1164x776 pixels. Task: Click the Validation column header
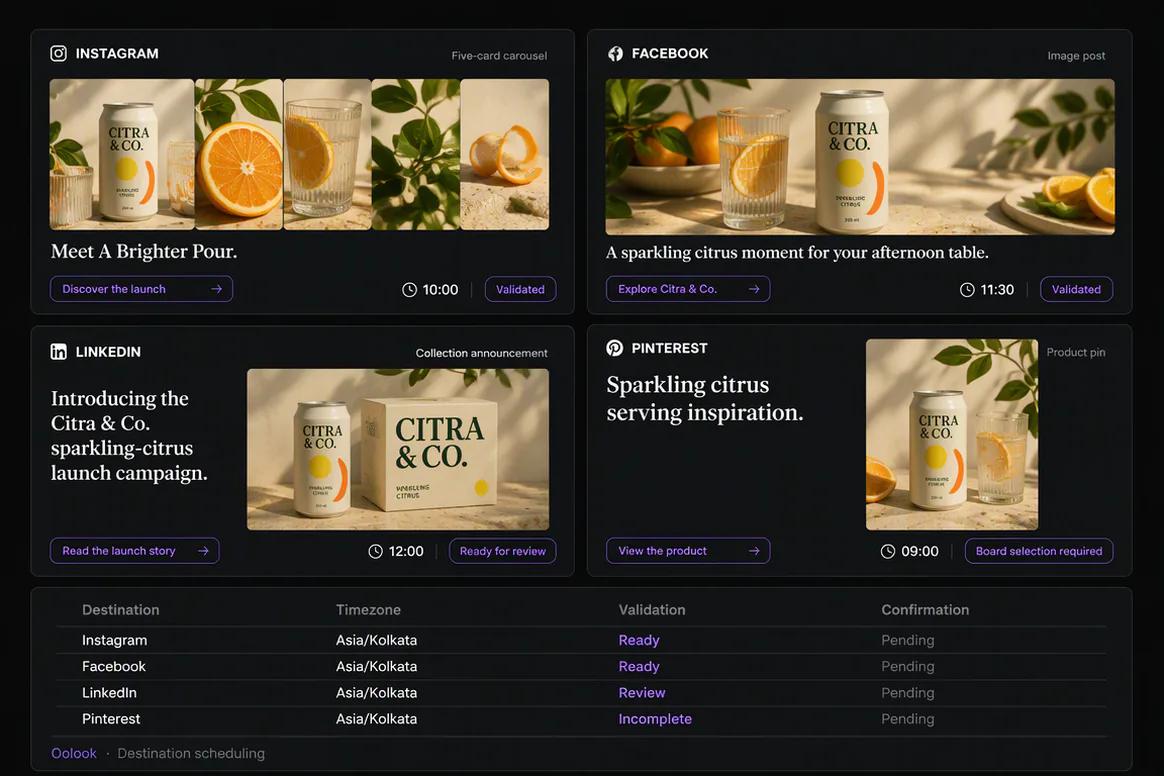pyautogui.click(x=652, y=610)
